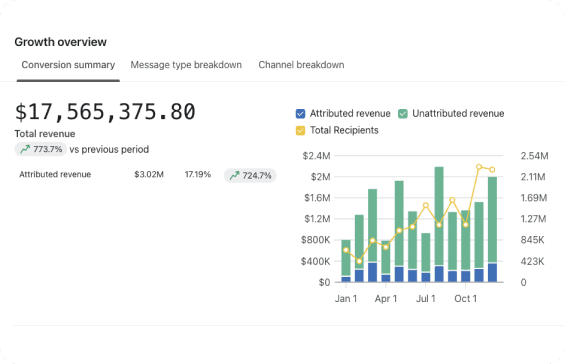Screen dimensions: 564x364
Task: Click the Oct 1 axis label
Action: 465,299
